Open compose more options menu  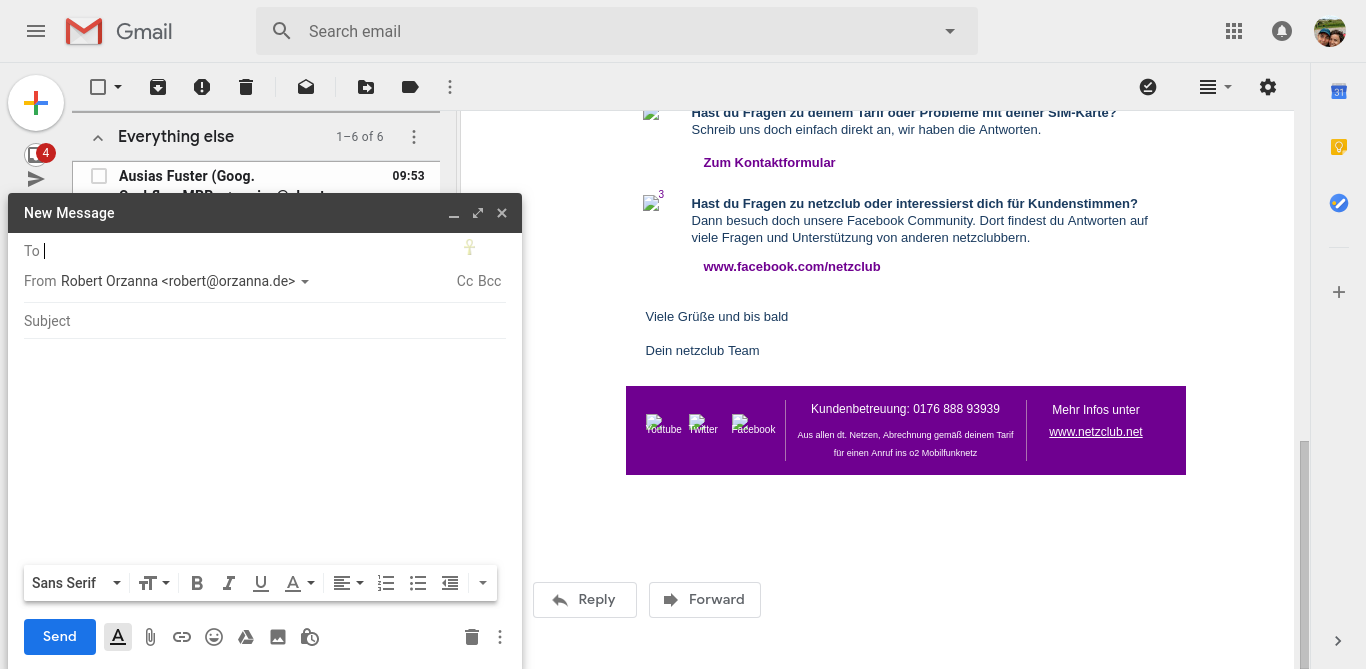(500, 637)
